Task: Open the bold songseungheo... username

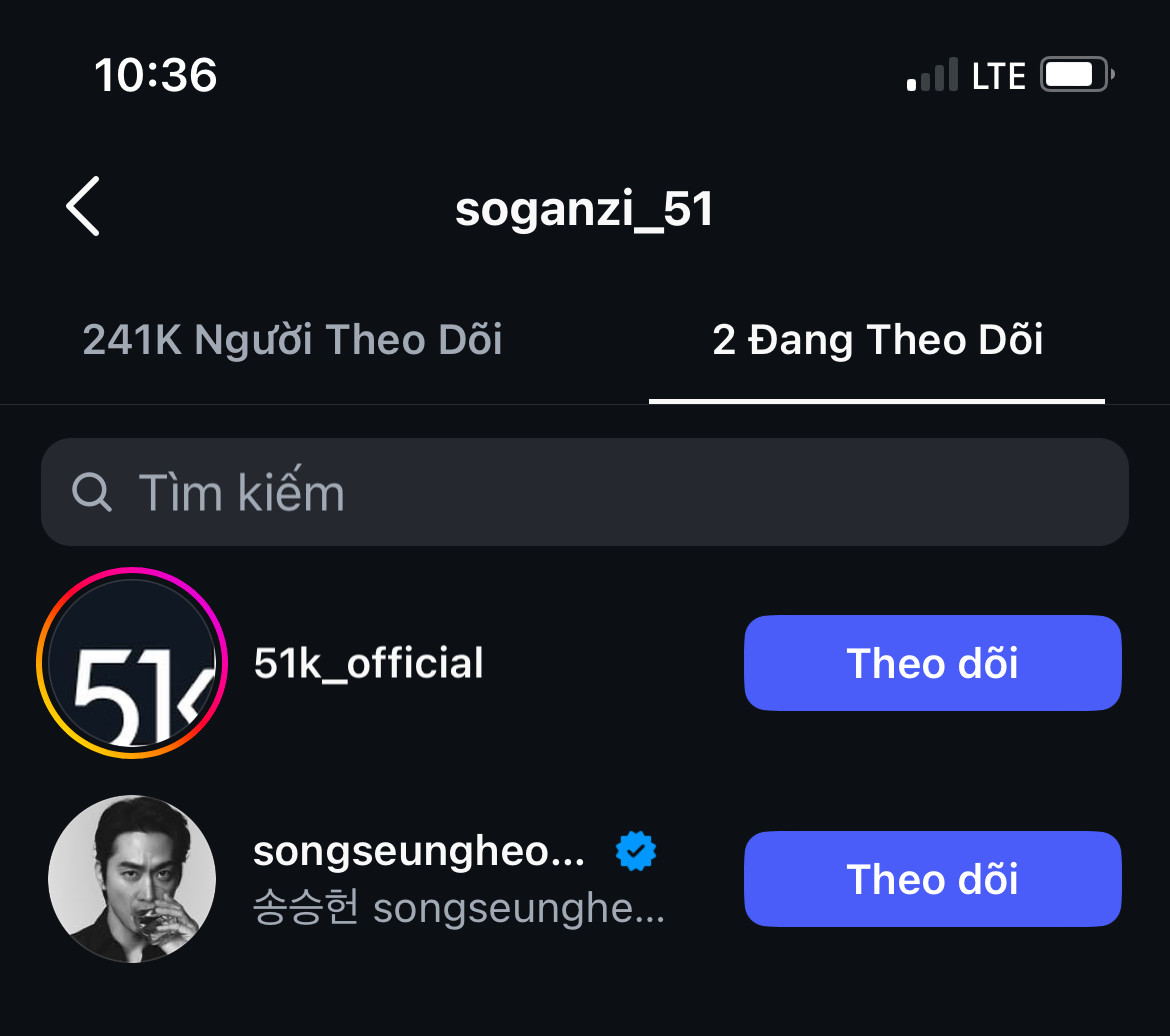Action: pos(419,852)
